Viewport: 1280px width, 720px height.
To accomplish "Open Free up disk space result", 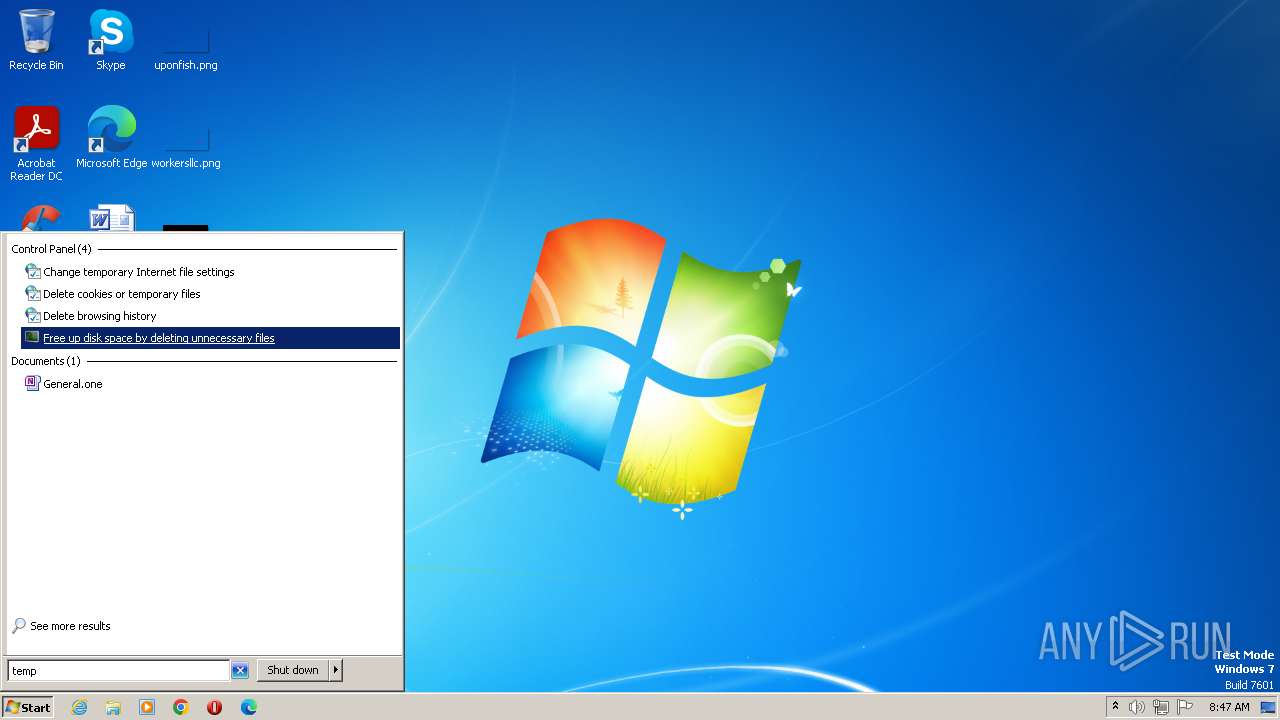I will pyautogui.click(x=210, y=338).
